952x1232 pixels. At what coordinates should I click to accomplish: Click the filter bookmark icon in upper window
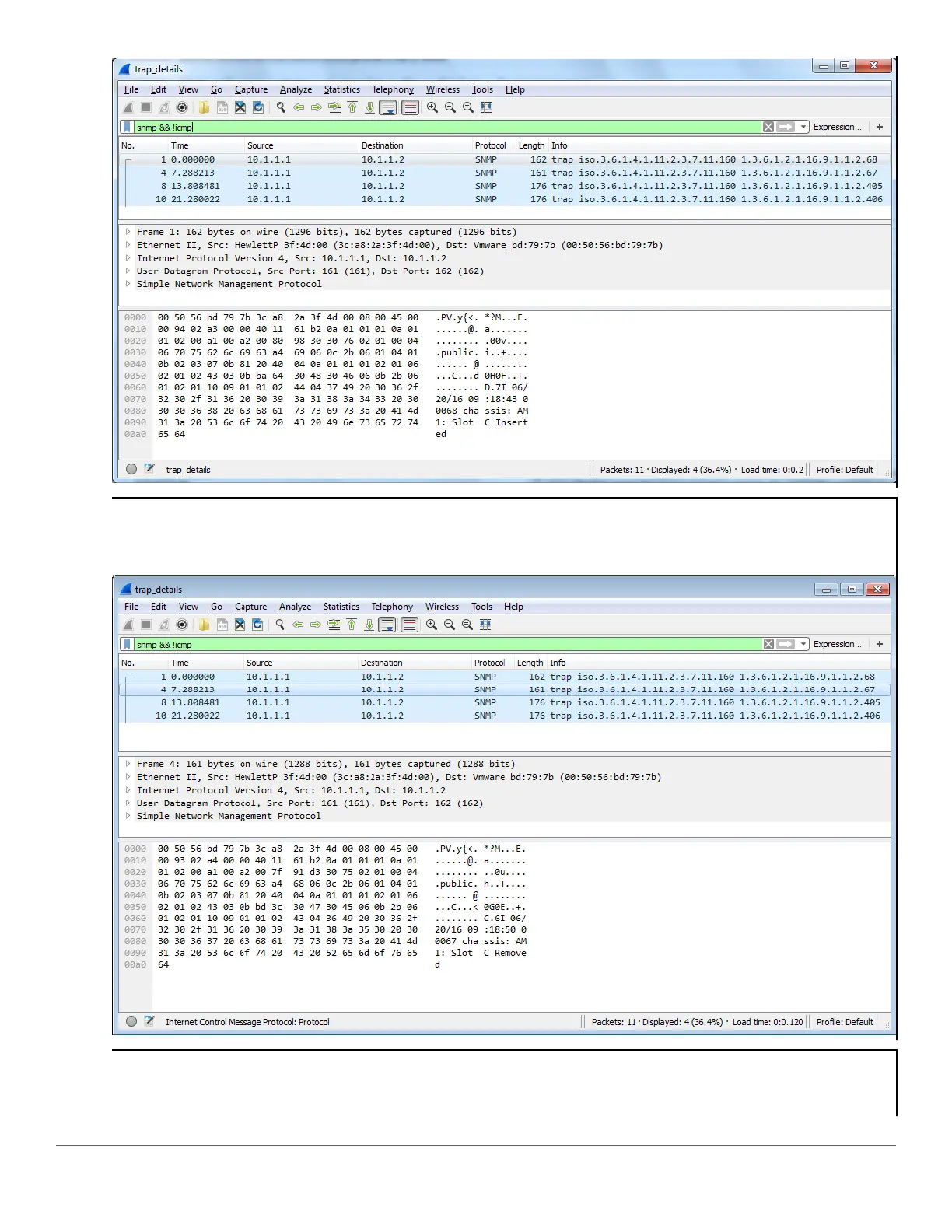[x=127, y=127]
